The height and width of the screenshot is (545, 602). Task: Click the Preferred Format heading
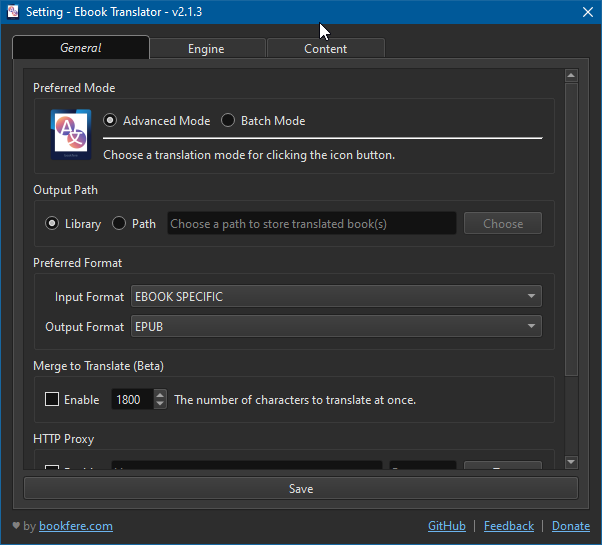coord(78,263)
